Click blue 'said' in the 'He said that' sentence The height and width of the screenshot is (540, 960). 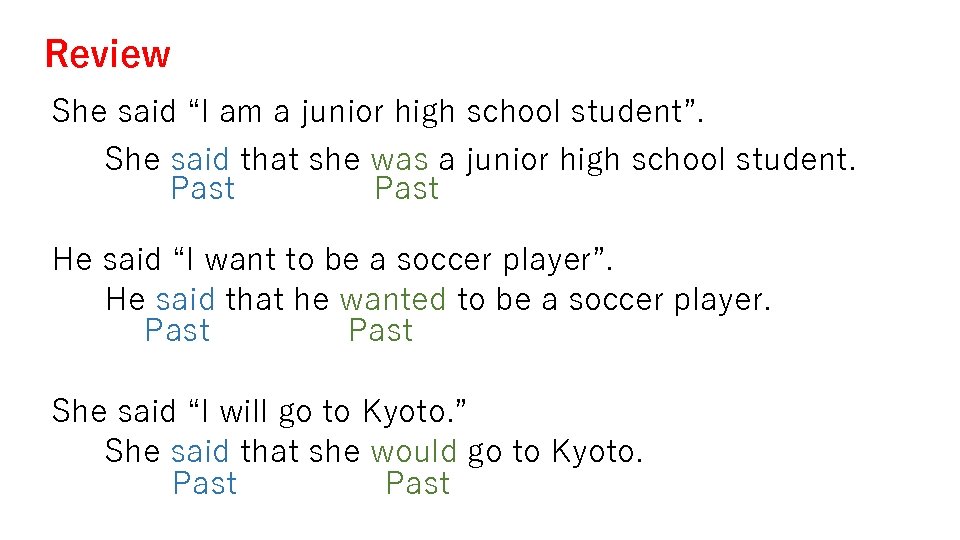[185, 300]
